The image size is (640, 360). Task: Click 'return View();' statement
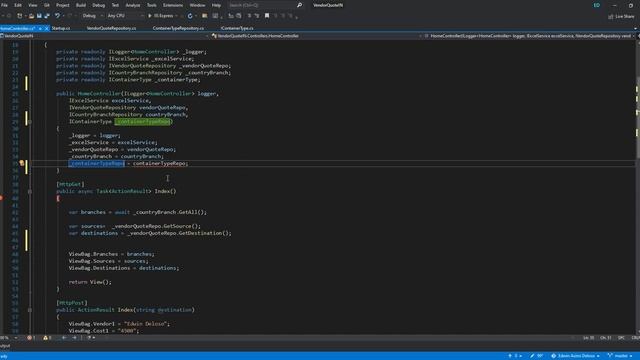[90, 282]
